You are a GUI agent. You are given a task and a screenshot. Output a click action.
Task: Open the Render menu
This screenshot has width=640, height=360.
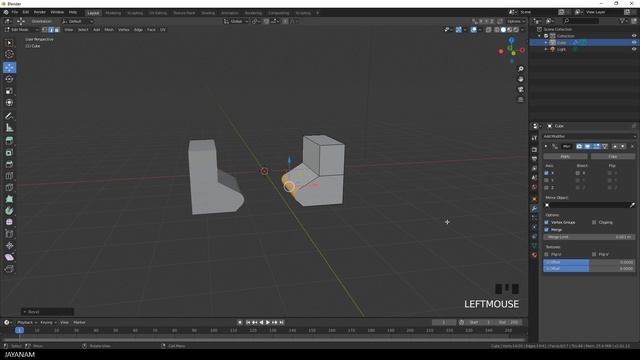coord(40,12)
